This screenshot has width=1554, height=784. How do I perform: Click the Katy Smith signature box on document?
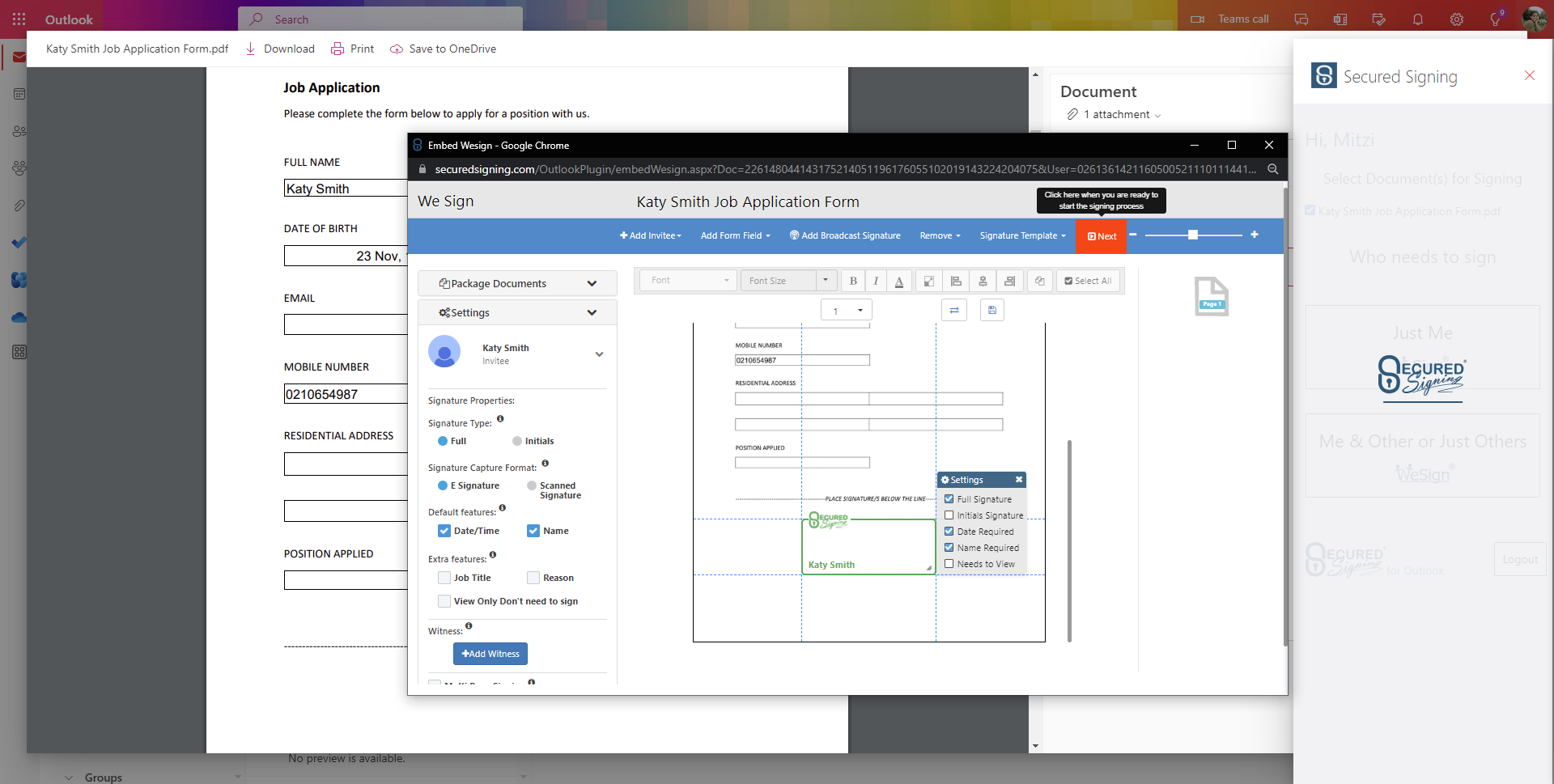point(868,547)
